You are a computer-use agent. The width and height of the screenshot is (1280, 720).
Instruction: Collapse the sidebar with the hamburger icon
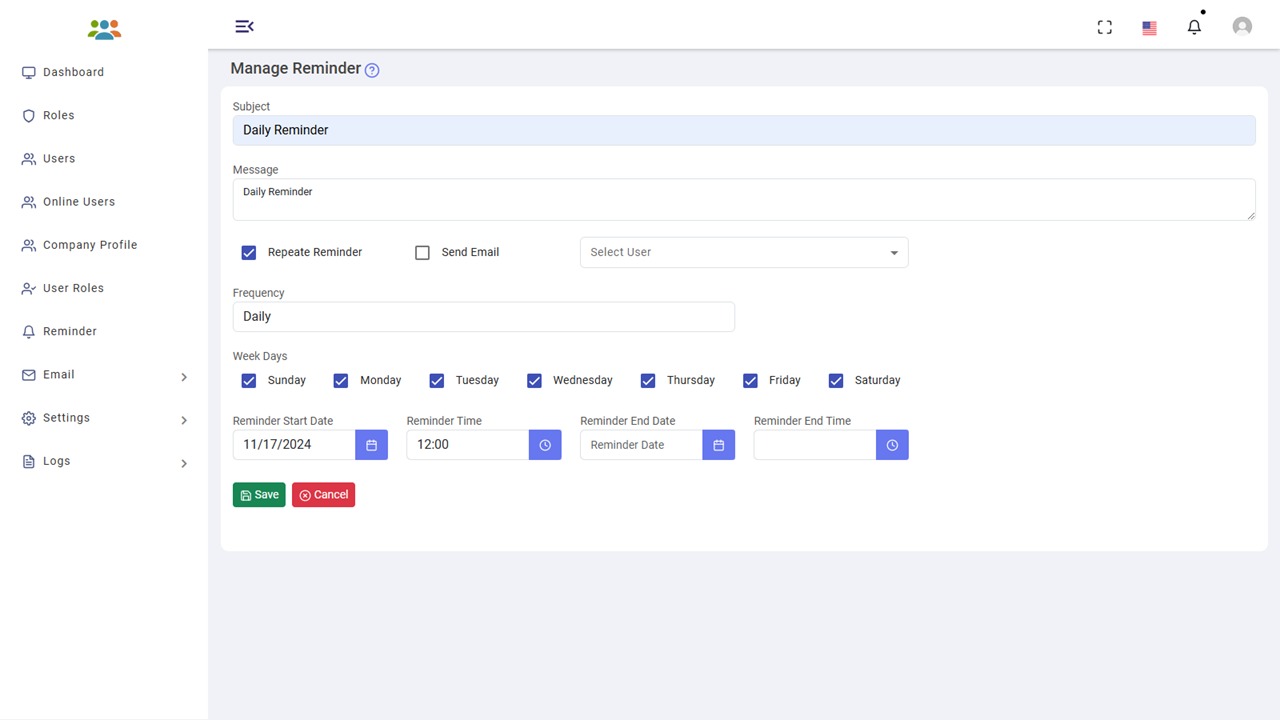(x=244, y=26)
